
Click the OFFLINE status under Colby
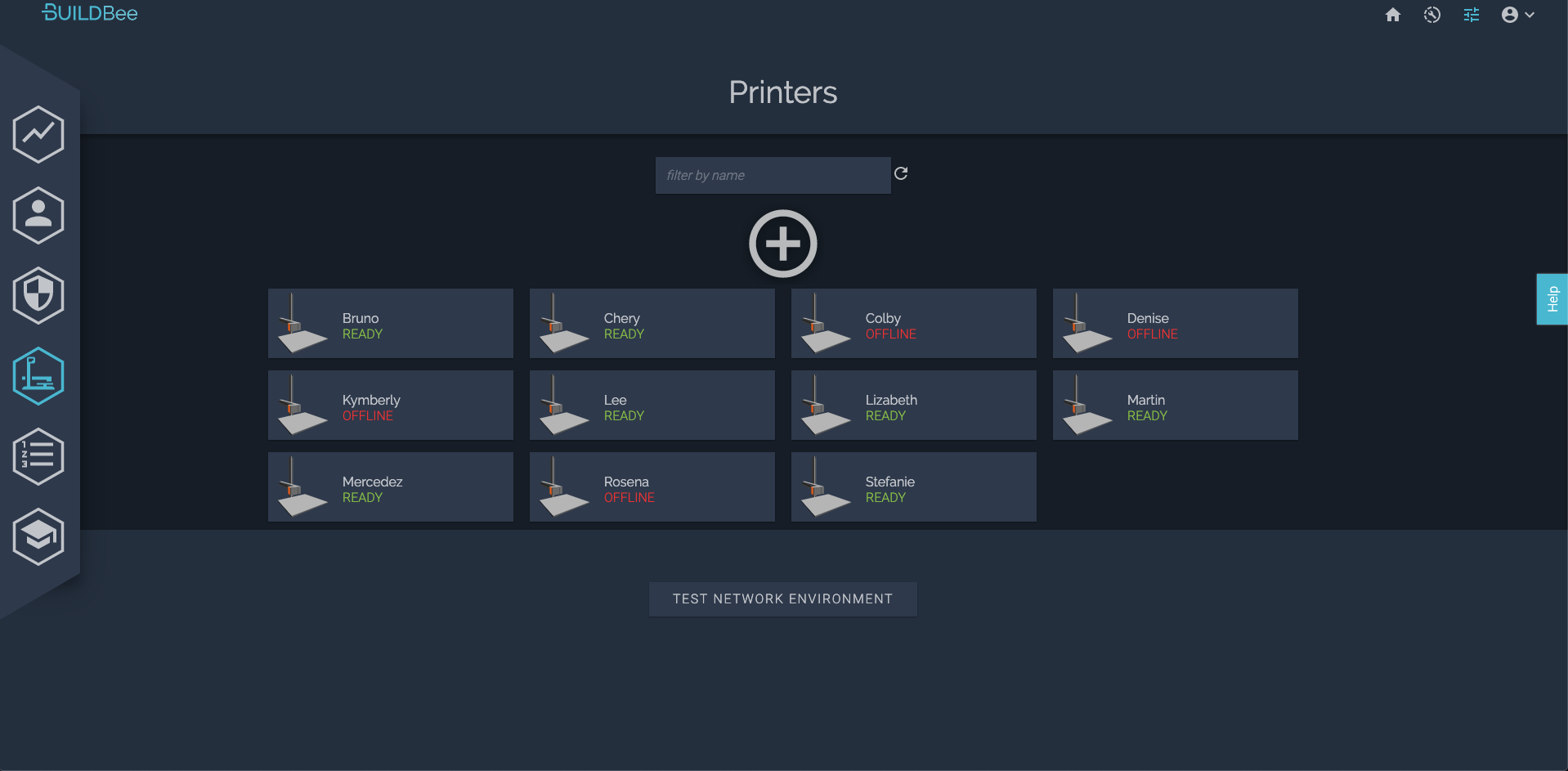891,334
